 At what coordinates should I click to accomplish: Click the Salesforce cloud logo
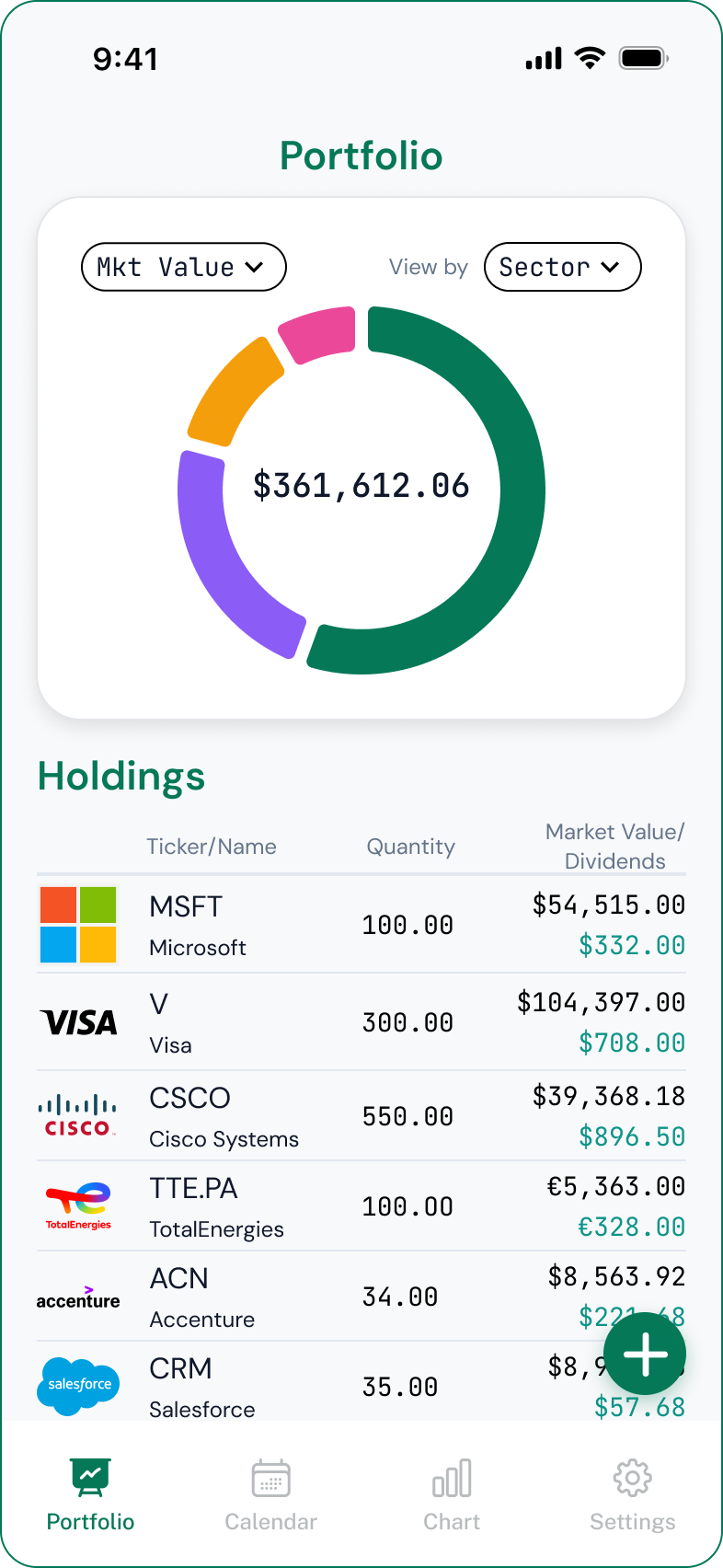coord(78,1386)
